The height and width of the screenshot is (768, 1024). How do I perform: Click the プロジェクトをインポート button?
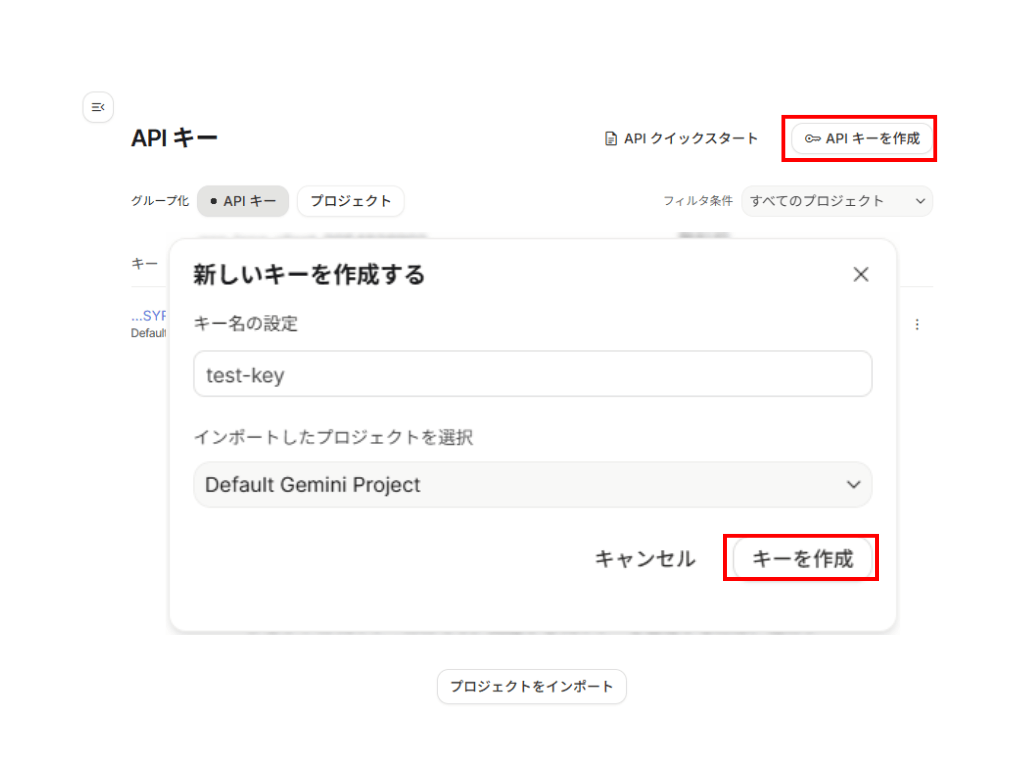[531, 687]
